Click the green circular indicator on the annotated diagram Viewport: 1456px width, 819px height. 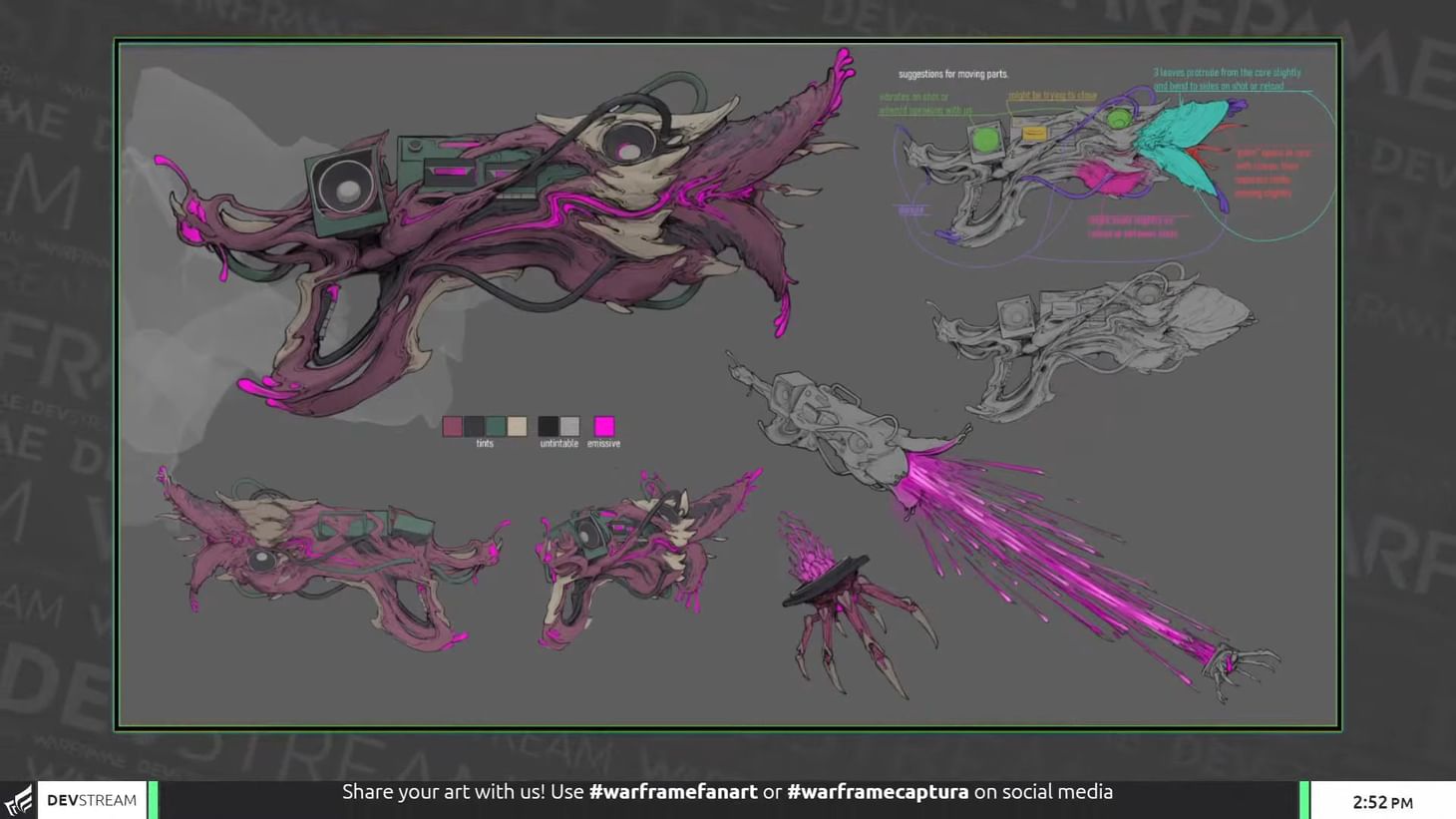(x=985, y=140)
